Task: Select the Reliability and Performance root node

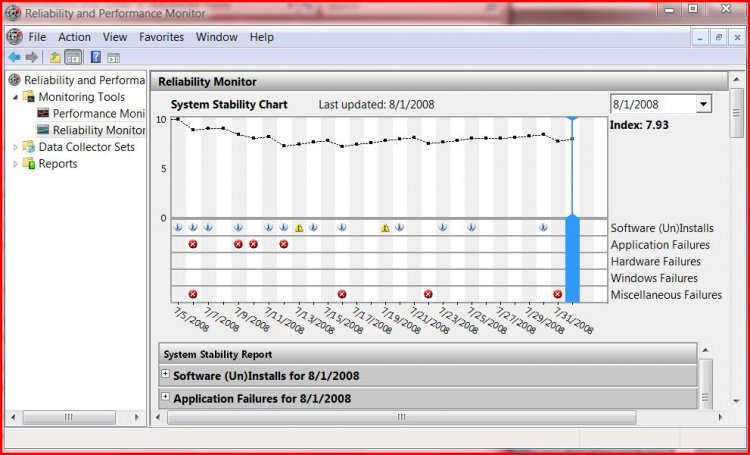Action: [84, 80]
